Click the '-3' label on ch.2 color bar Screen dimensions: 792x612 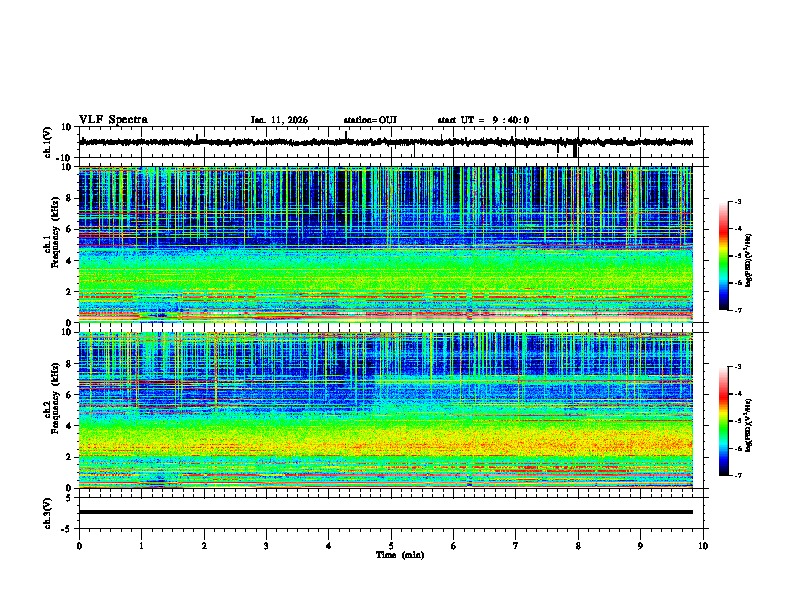point(738,367)
